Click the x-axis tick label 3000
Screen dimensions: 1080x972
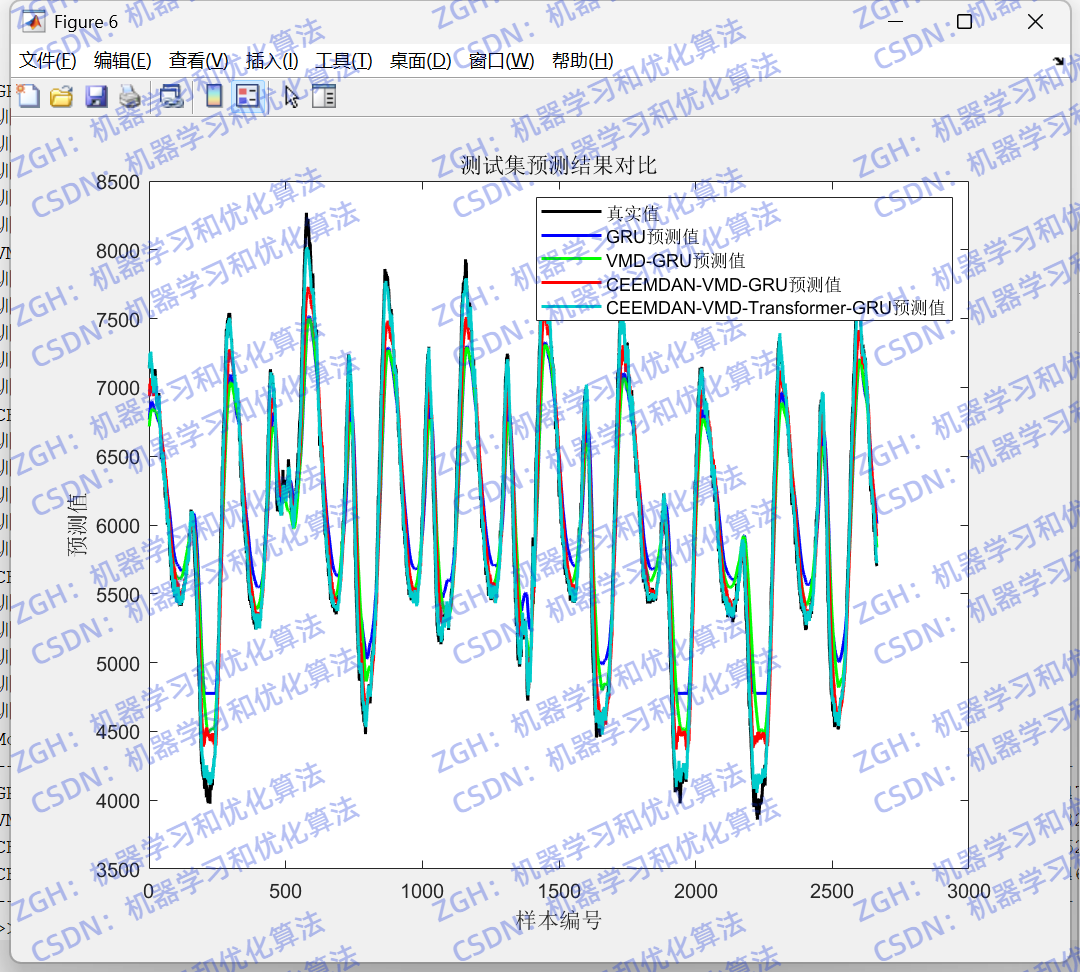coord(968,891)
